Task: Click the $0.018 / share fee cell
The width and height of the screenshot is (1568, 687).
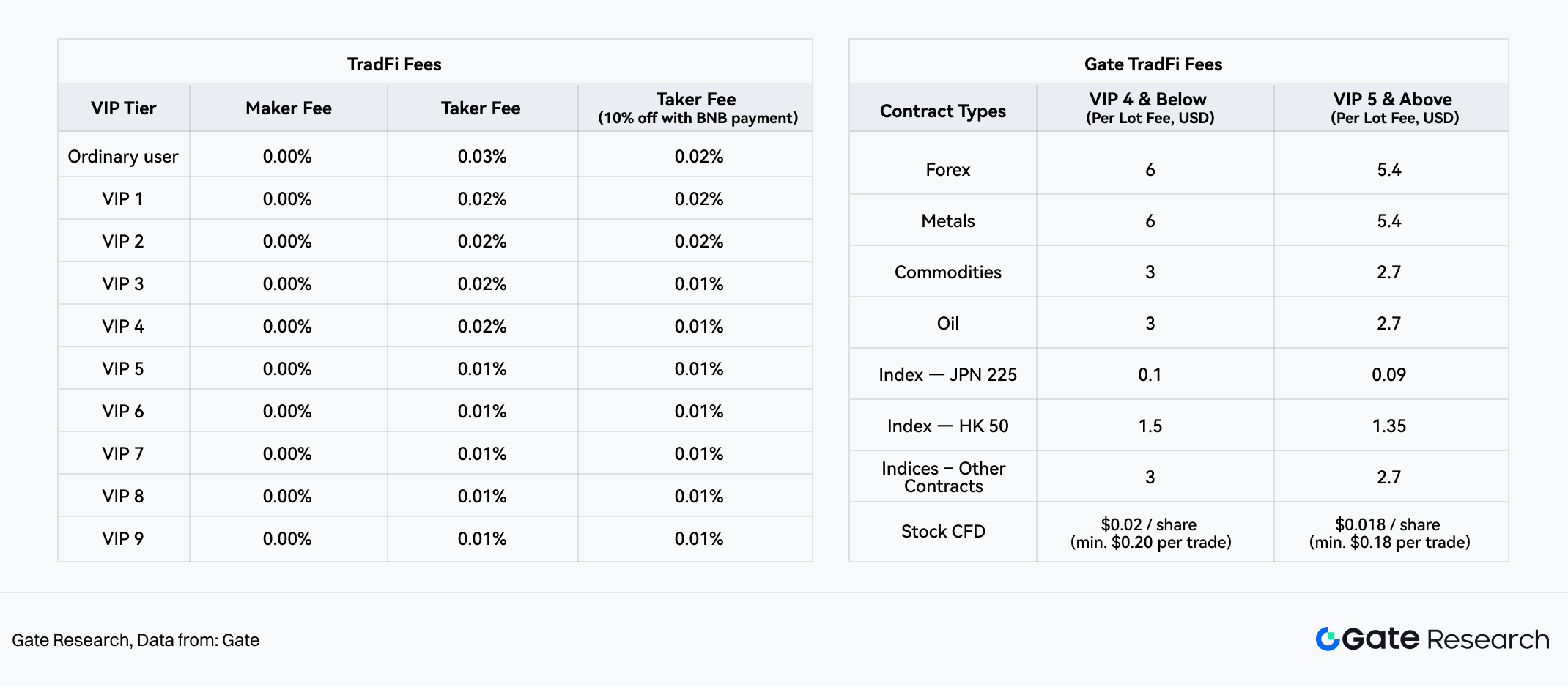Action: [1389, 533]
